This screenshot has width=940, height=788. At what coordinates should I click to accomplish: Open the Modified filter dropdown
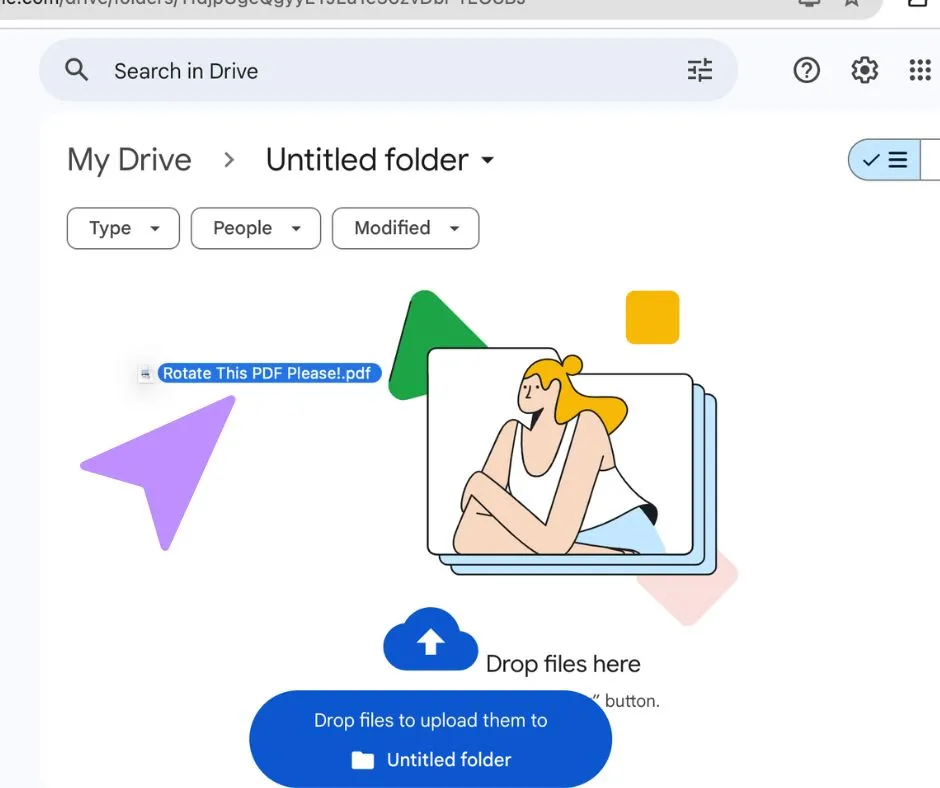(405, 228)
